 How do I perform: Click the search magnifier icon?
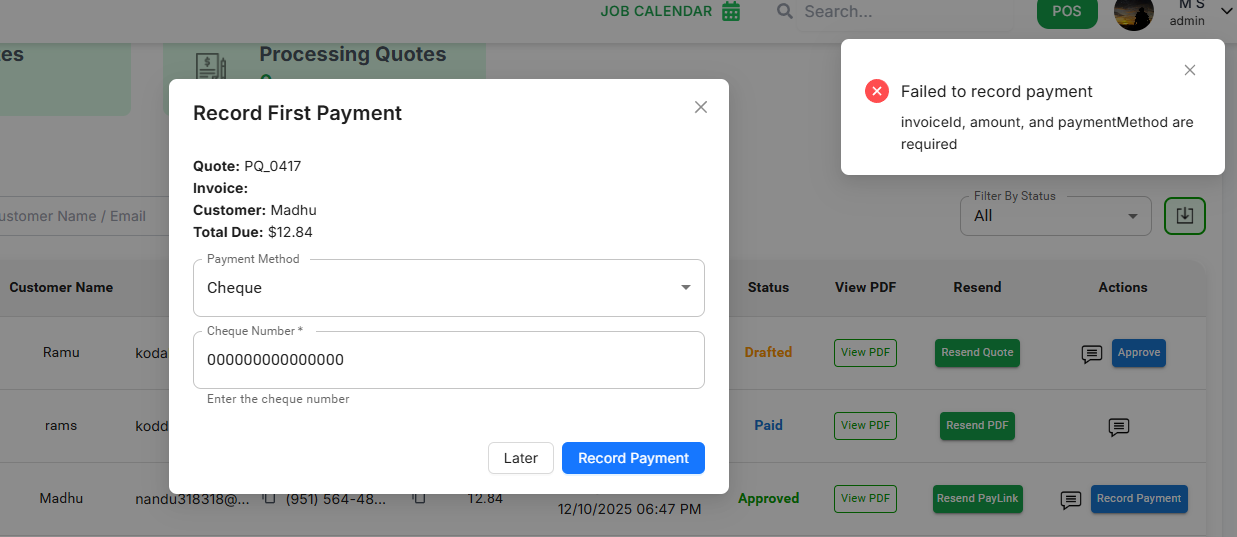[x=785, y=11]
